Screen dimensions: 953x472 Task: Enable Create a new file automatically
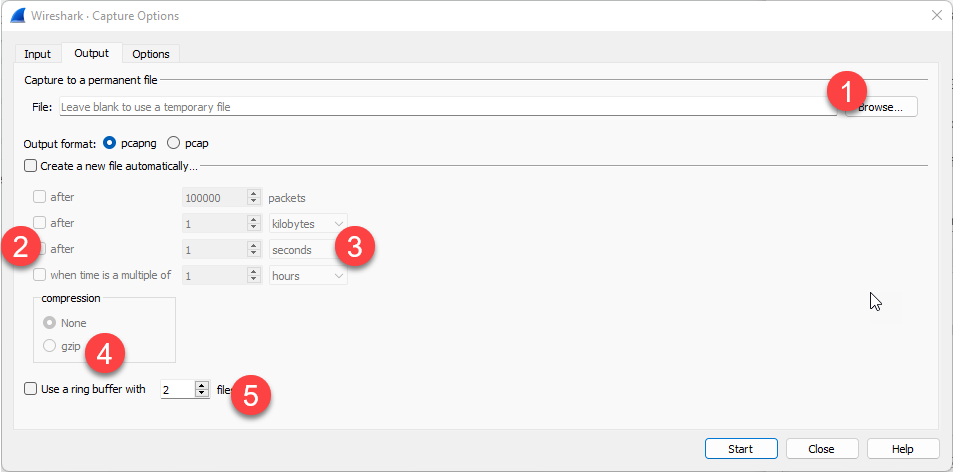[x=31, y=166]
